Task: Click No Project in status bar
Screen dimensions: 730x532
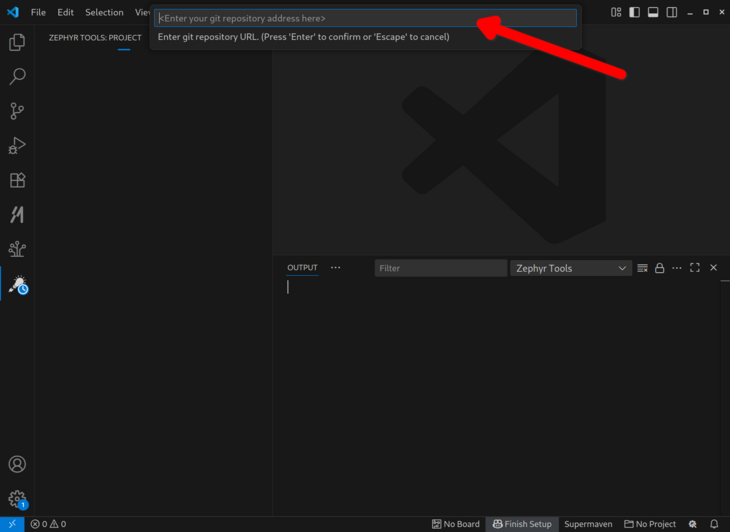Action: pyautogui.click(x=650, y=524)
